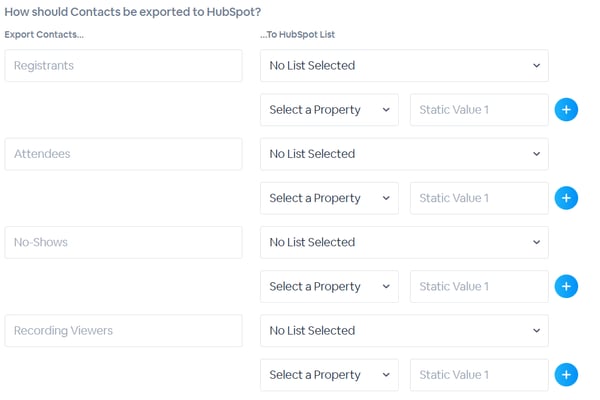
Task: Expand Select a Property under Attendees
Action: tap(329, 198)
